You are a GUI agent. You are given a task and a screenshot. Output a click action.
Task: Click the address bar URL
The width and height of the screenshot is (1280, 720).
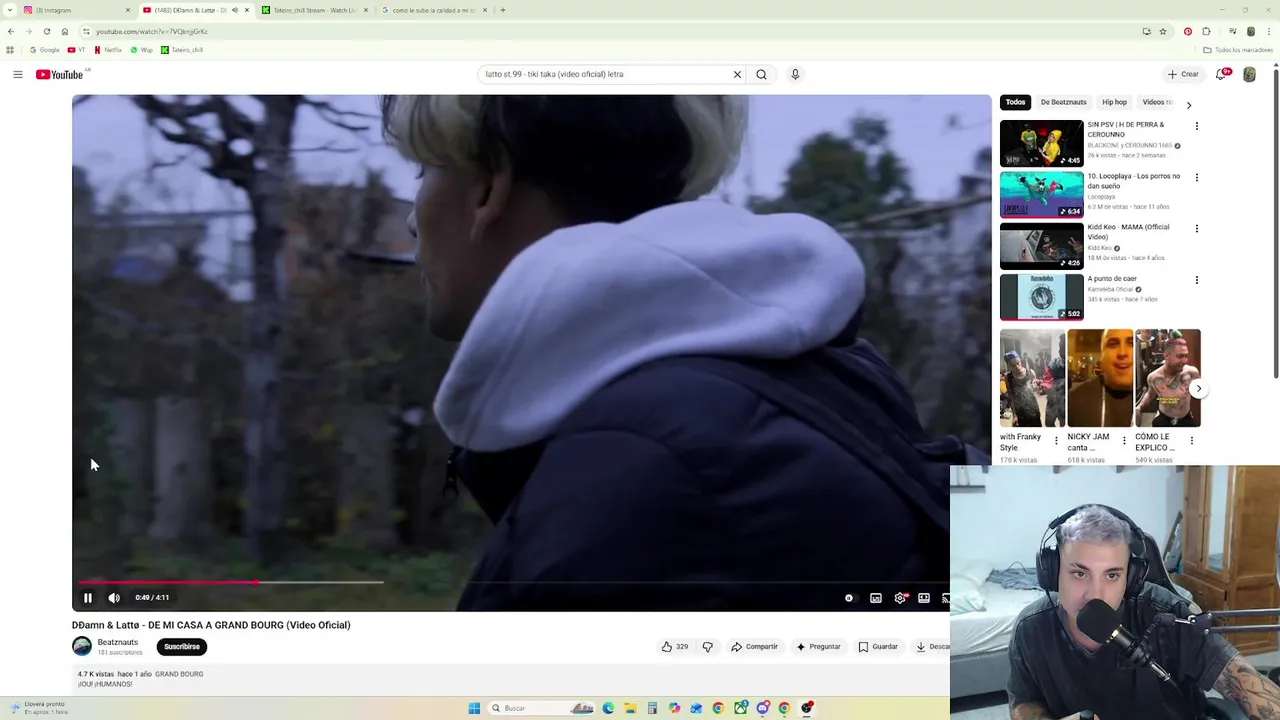coord(152,31)
